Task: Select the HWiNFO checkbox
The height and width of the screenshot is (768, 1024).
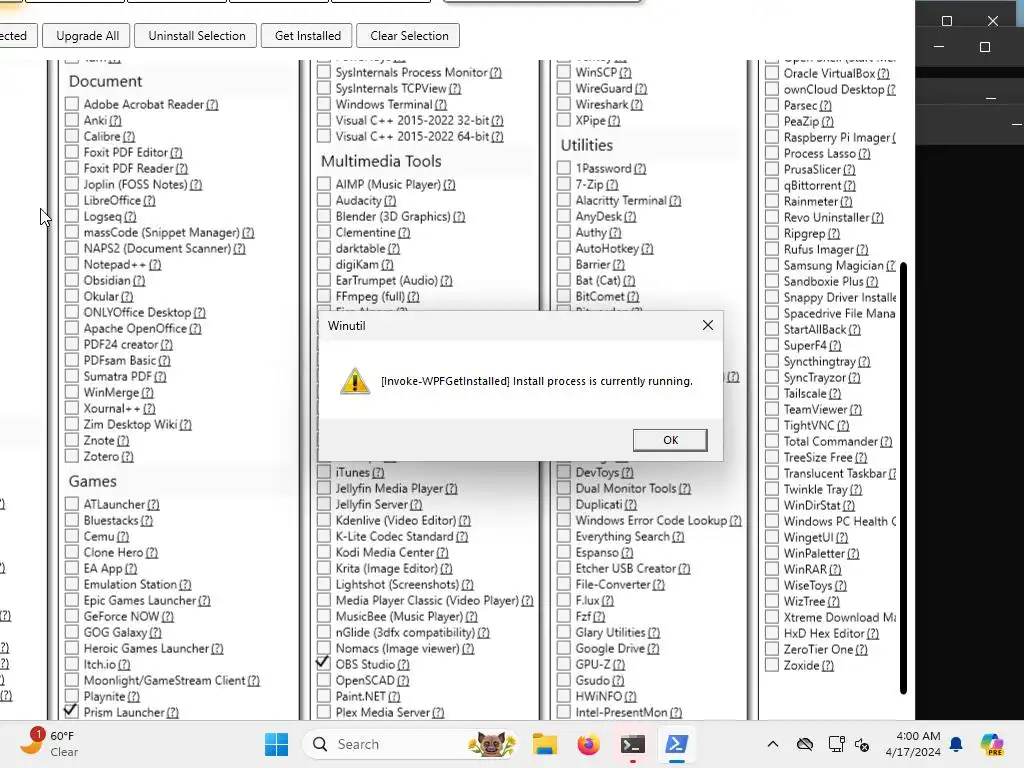Action: pos(564,696)
